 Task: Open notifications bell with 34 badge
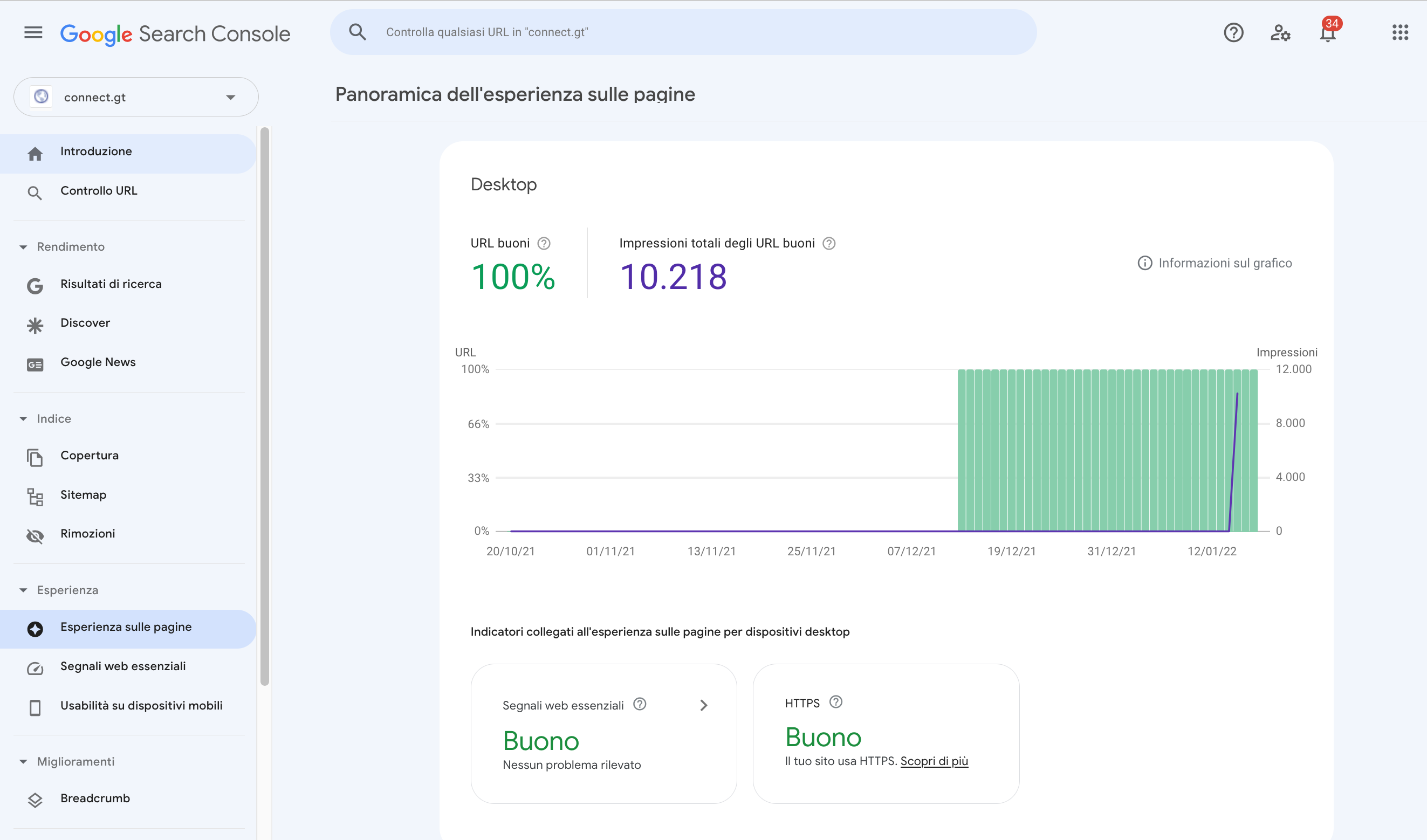1328,32
